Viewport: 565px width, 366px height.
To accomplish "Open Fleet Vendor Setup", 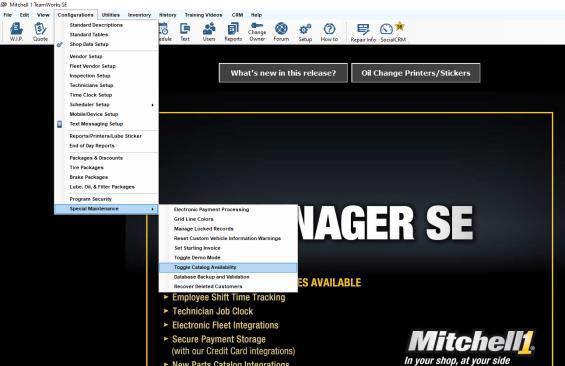I will (x=106, y=66).
